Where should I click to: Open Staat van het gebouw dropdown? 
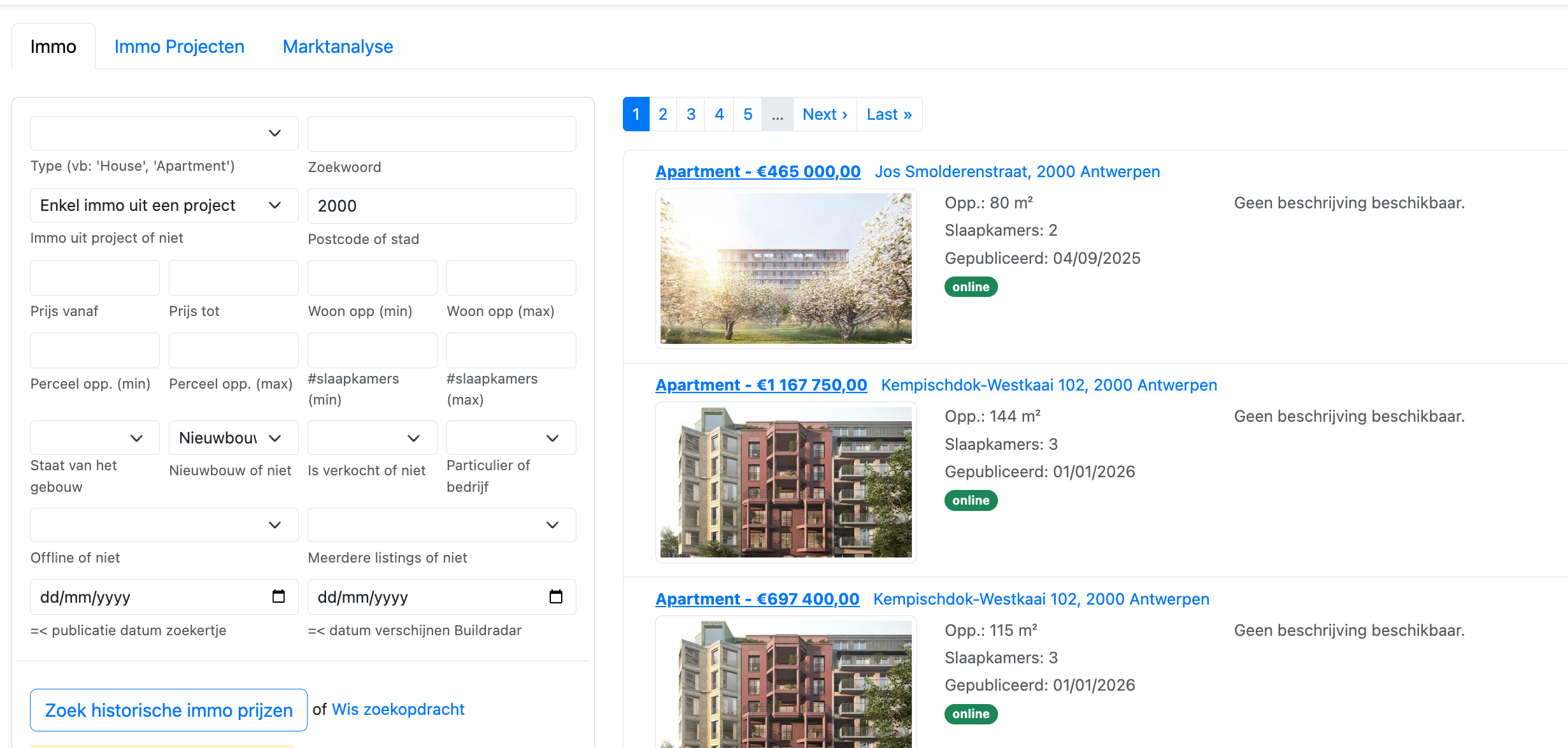click(94, 438)
